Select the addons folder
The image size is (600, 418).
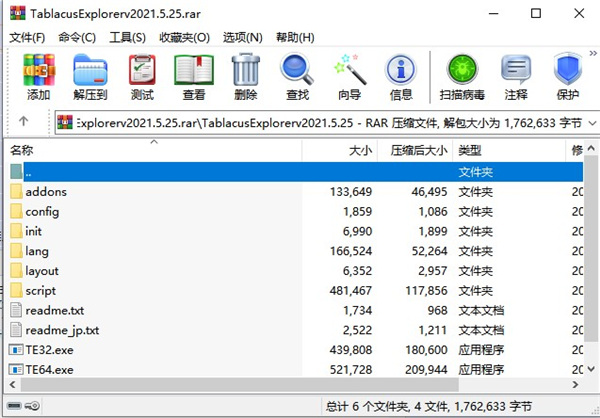(x=295, y=192)
